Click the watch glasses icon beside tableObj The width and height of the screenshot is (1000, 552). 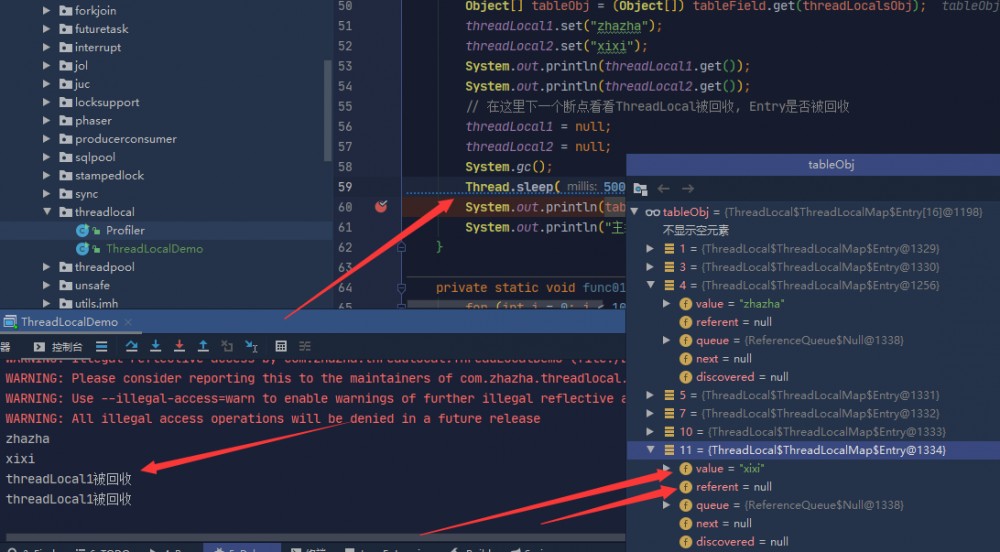[652, 212]
